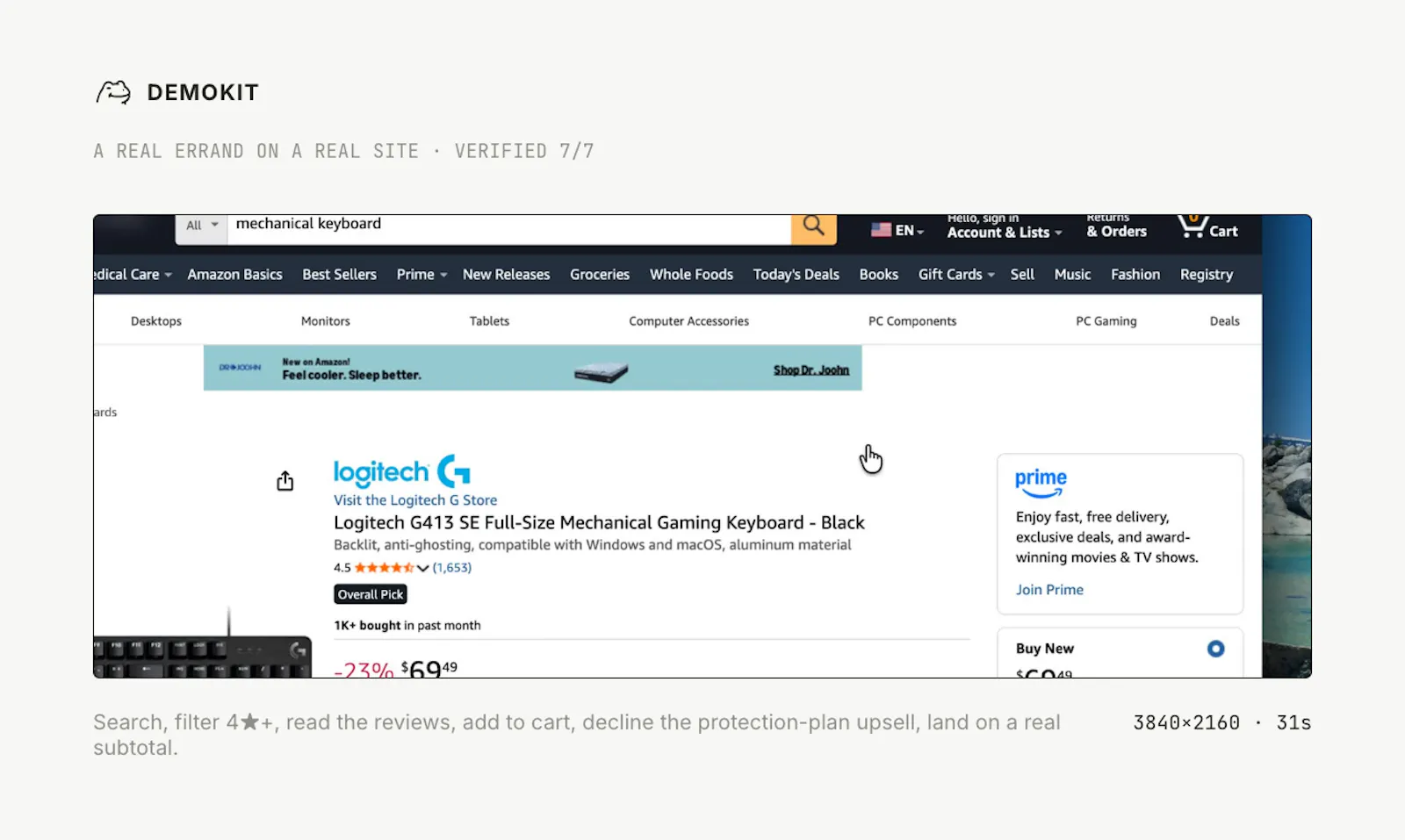This screenshot has width=1405, height=840.
Task: Click the Overall Pick badge
Action: point(371,594)
